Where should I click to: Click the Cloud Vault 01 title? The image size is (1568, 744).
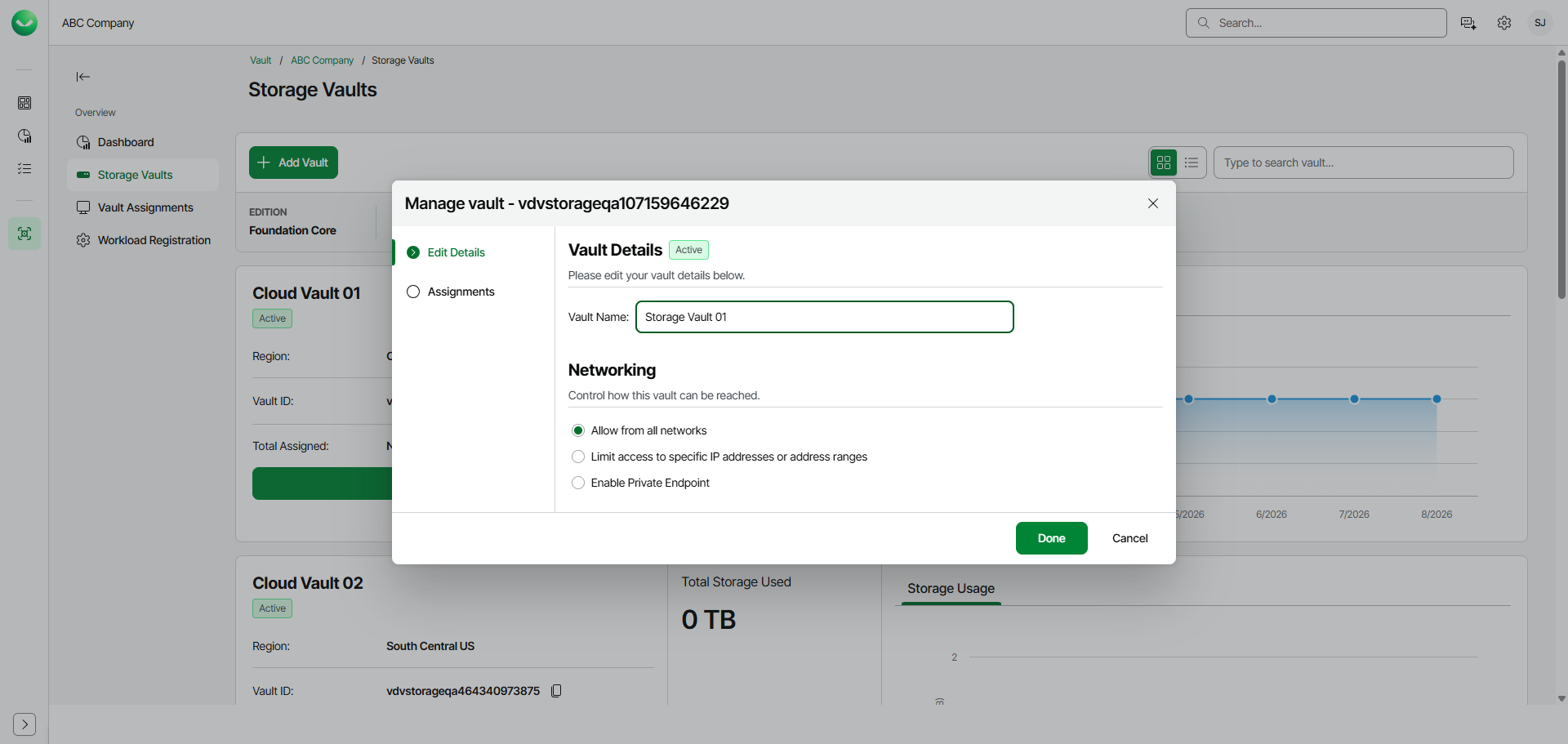[x=306, y=293]
